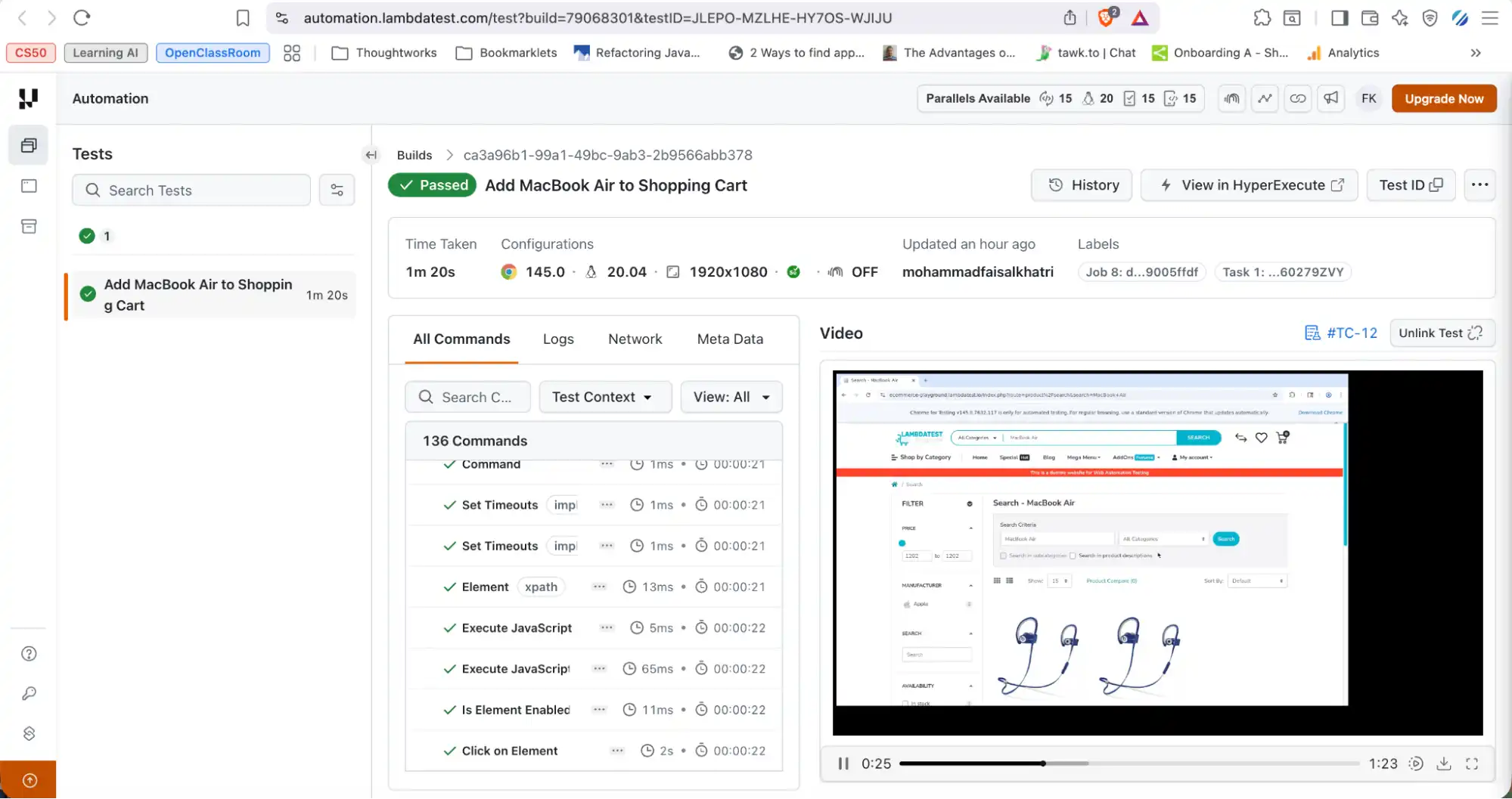
Task: Open the test filter settings icon
Action: click(x=337, y=190)
